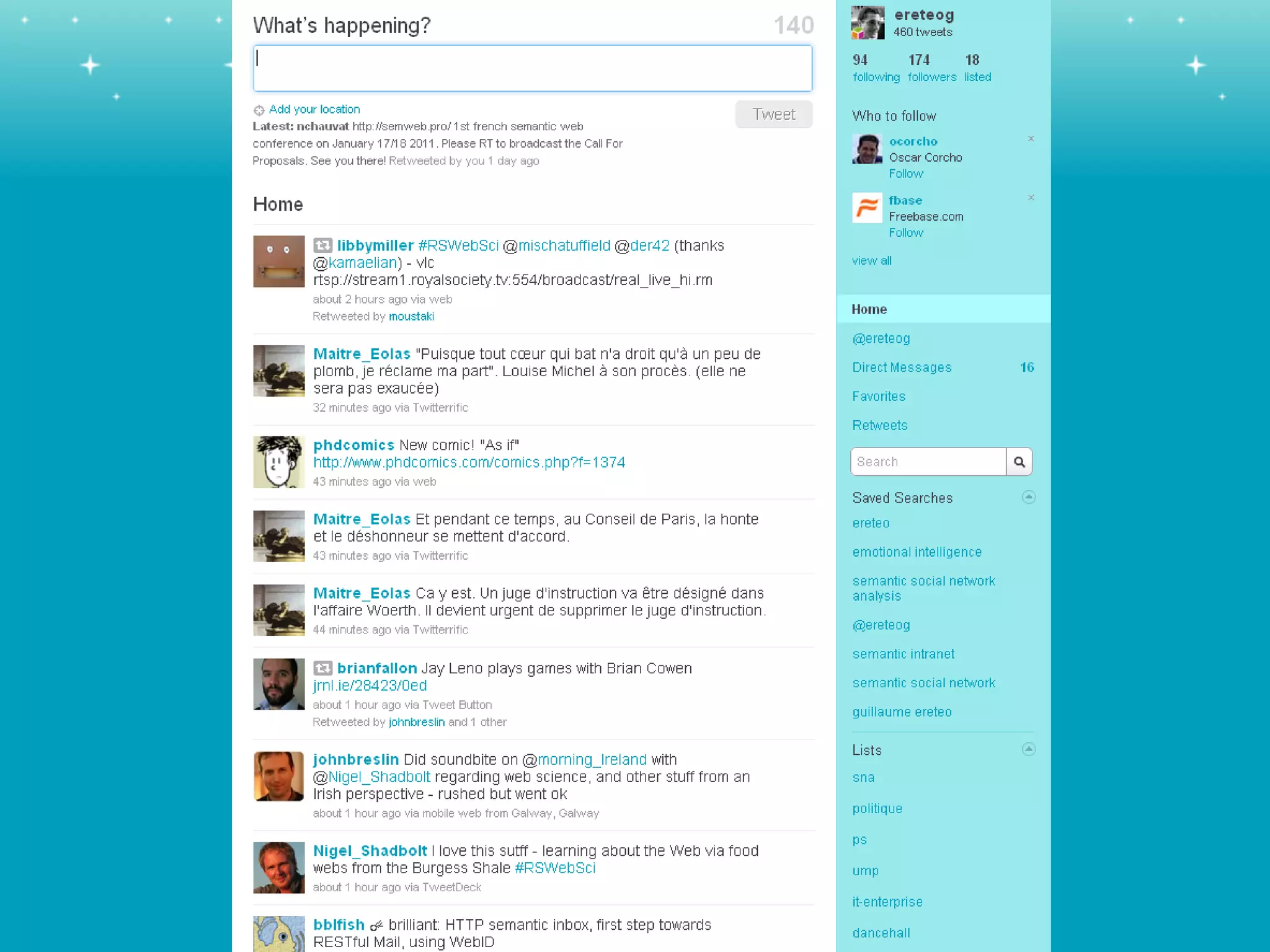This screenshot has height=952, width=1270.
Task: Click phdcomics cartoon avatar
Action: pos(278,462)
